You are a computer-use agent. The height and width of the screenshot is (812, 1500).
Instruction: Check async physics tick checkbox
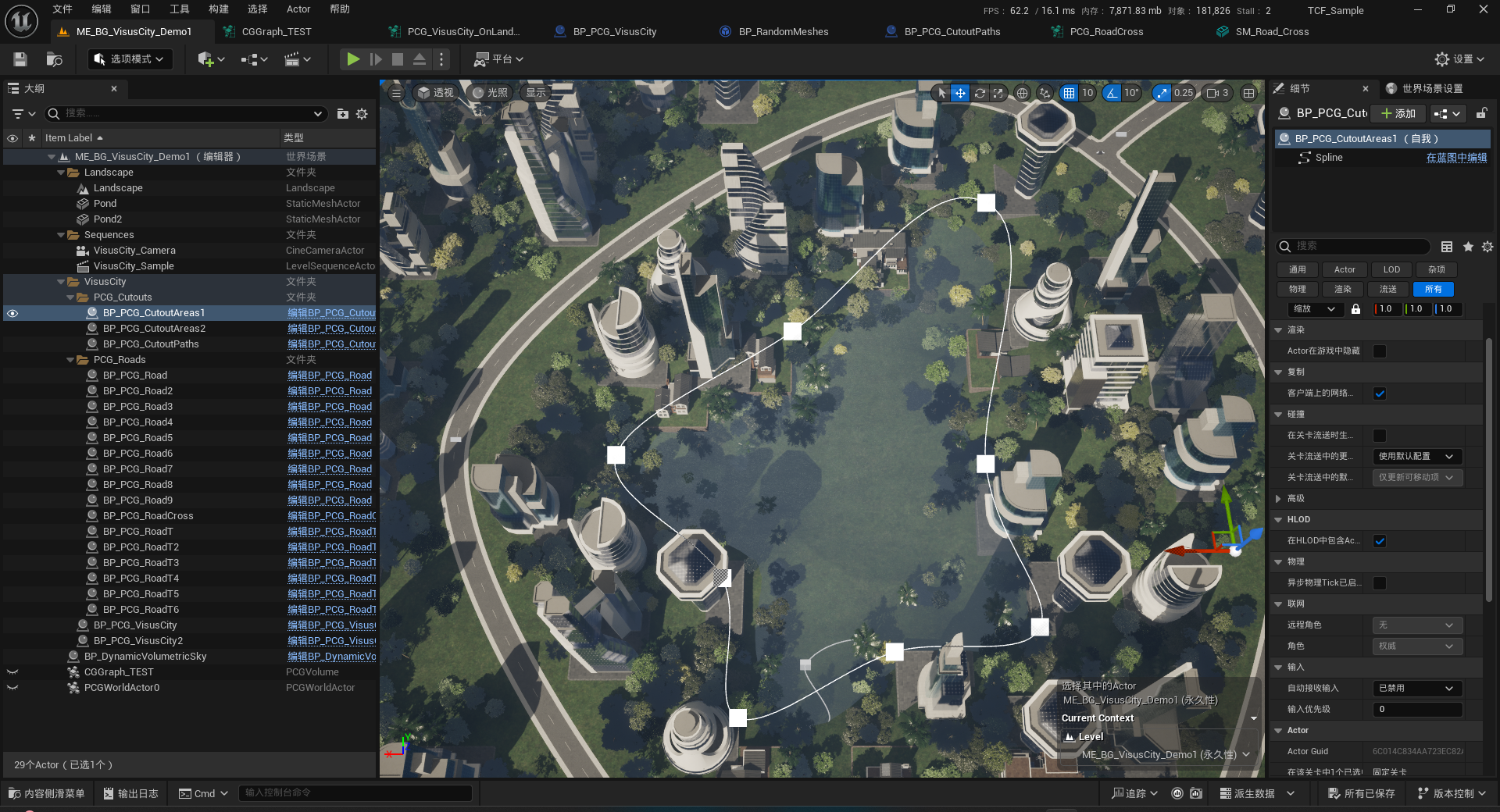click(1380, 583)
